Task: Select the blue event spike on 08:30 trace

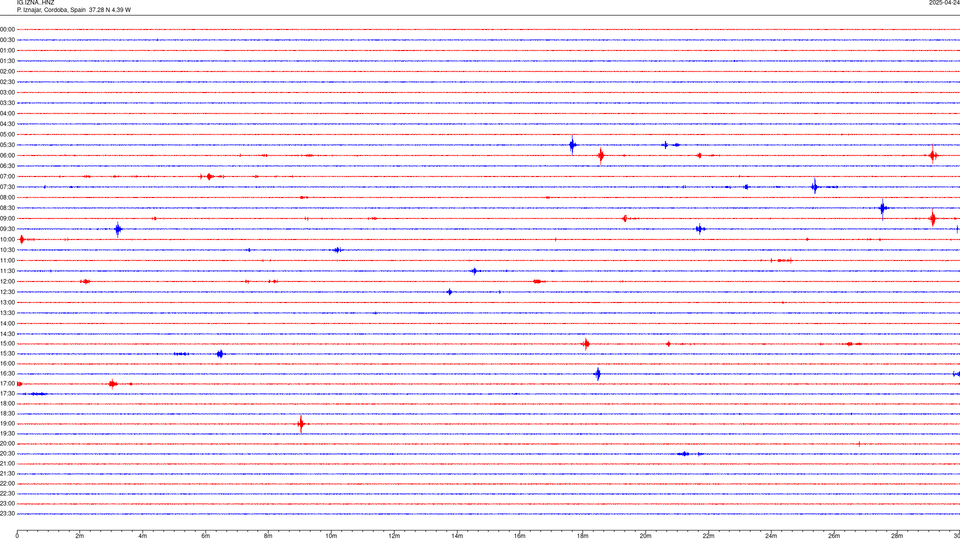Action: point(882,208)
